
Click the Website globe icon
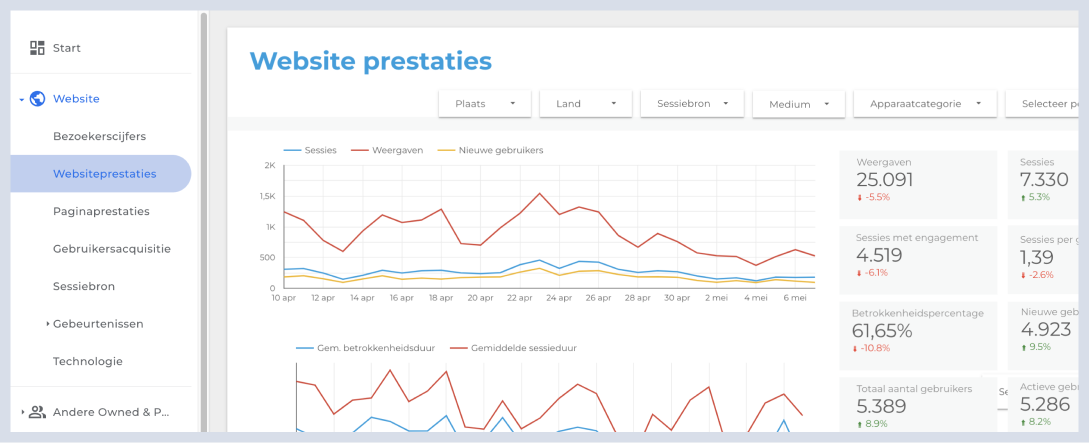click(x=38, y=99)
